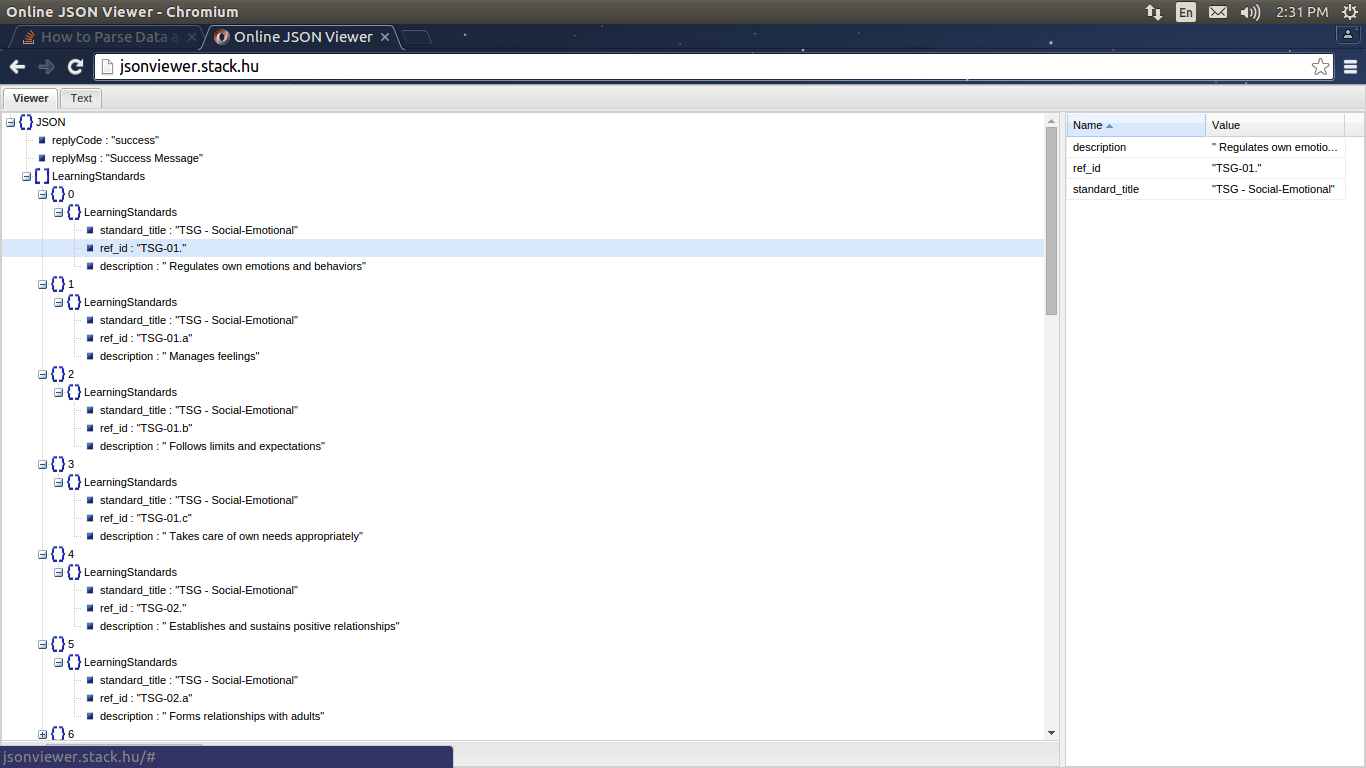Select ref_id : "TSG-01." node
The height and width of the screenshot is (768, 1366).
(145, 248)
